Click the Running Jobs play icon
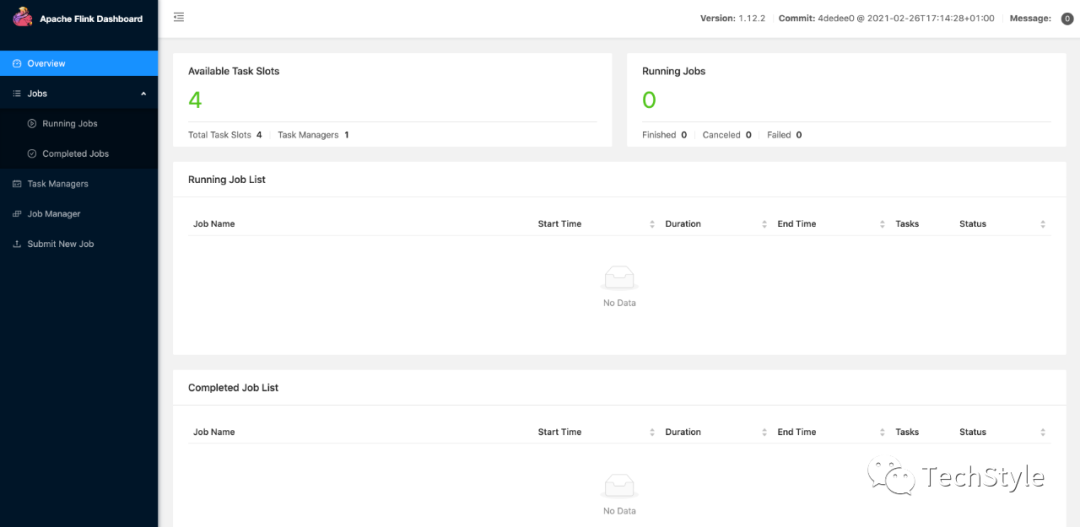Image resolution: width=1080 pixels, height=527 pixels. point(32,124)
